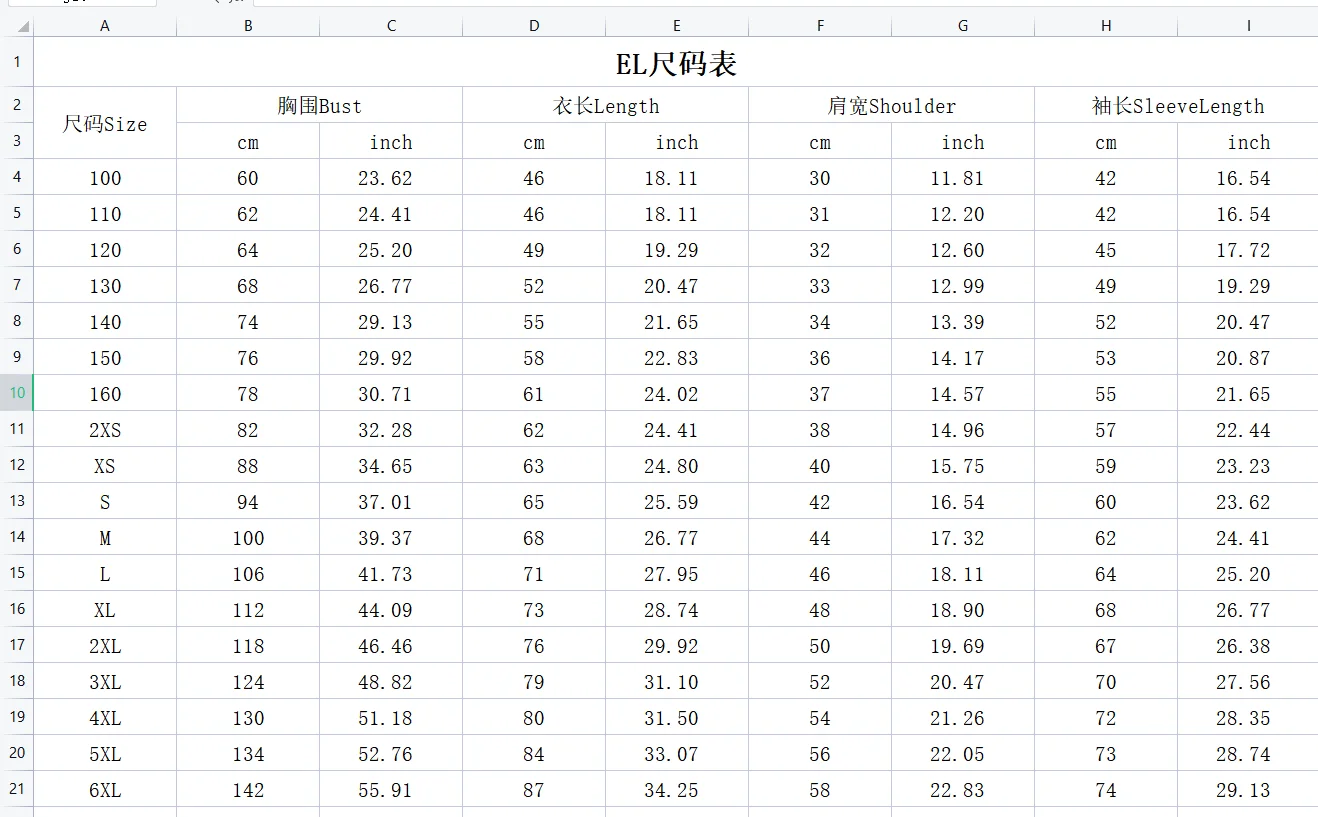Select column header A
This screenshot has width=1318, height=817.
coord(104,24)
